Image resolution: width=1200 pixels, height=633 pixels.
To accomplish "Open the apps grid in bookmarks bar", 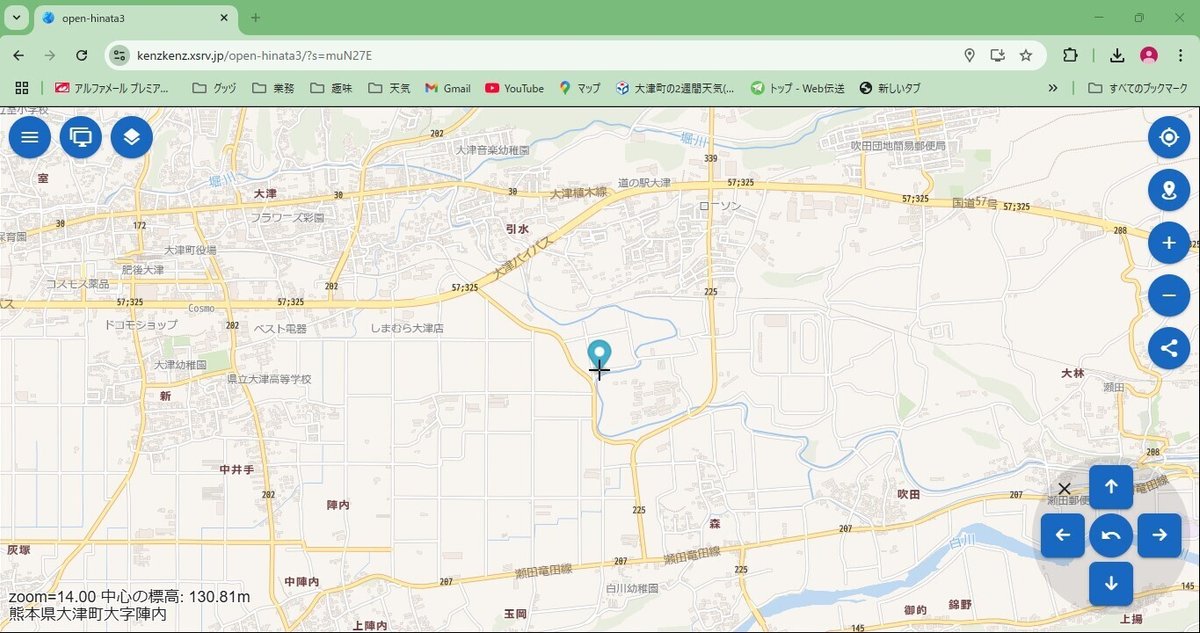I will 22,88.
